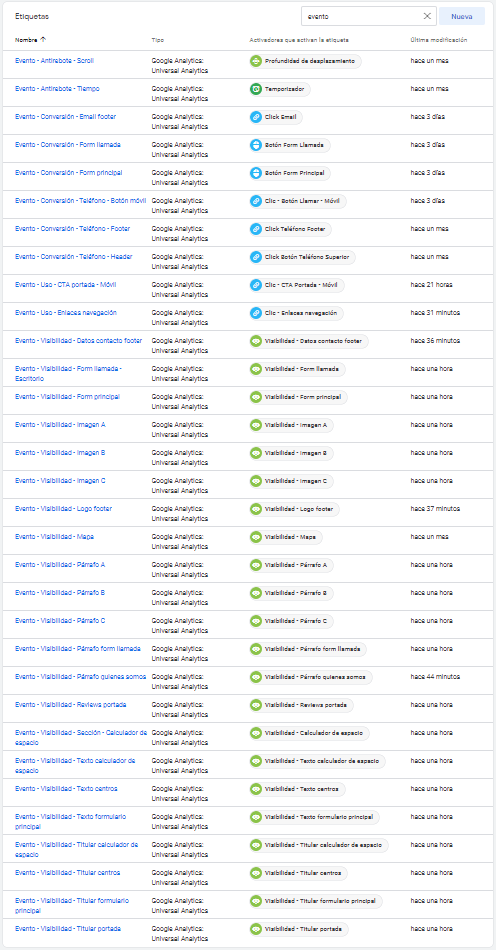The height and width of the screenshot is (950, 496).
Task: Open tag Evento - Conversión - Email footer
Action: [65, 116]
